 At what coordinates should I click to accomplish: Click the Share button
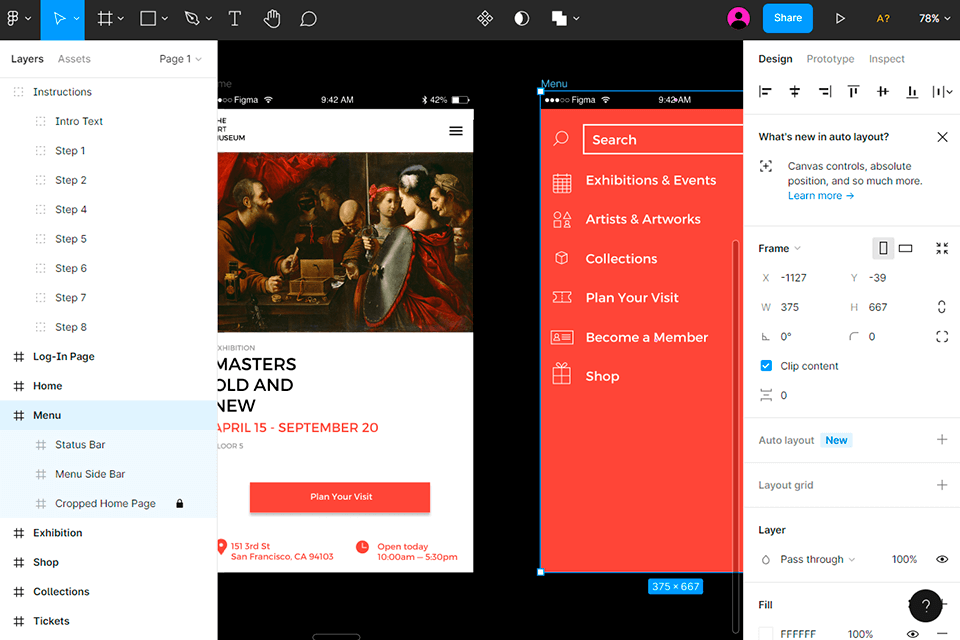[787, 18]
